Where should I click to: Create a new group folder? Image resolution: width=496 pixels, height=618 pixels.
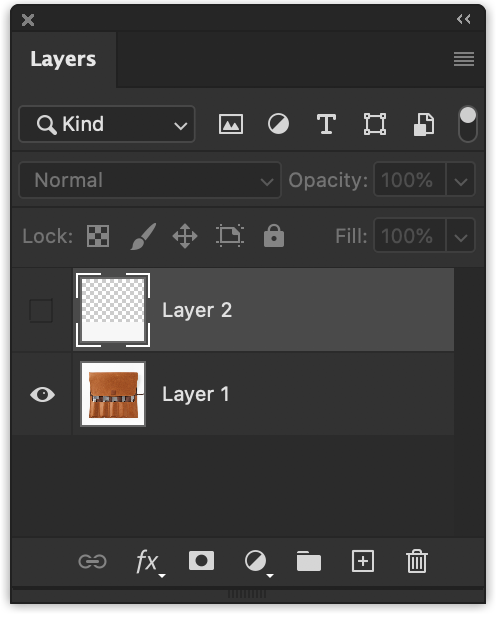[x=309, y=561]
